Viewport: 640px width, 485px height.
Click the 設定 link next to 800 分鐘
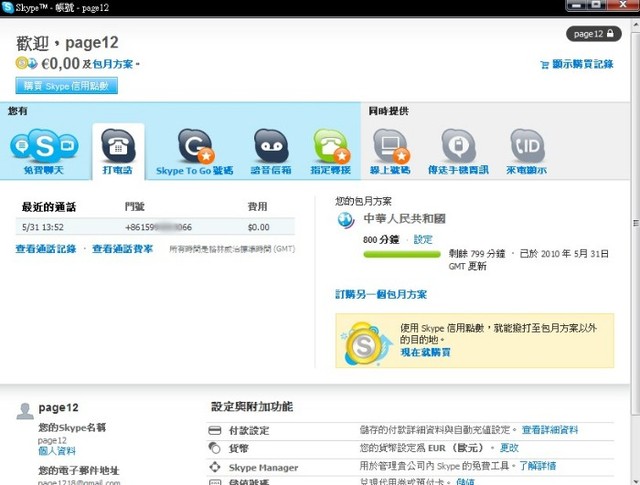point(423,239)
